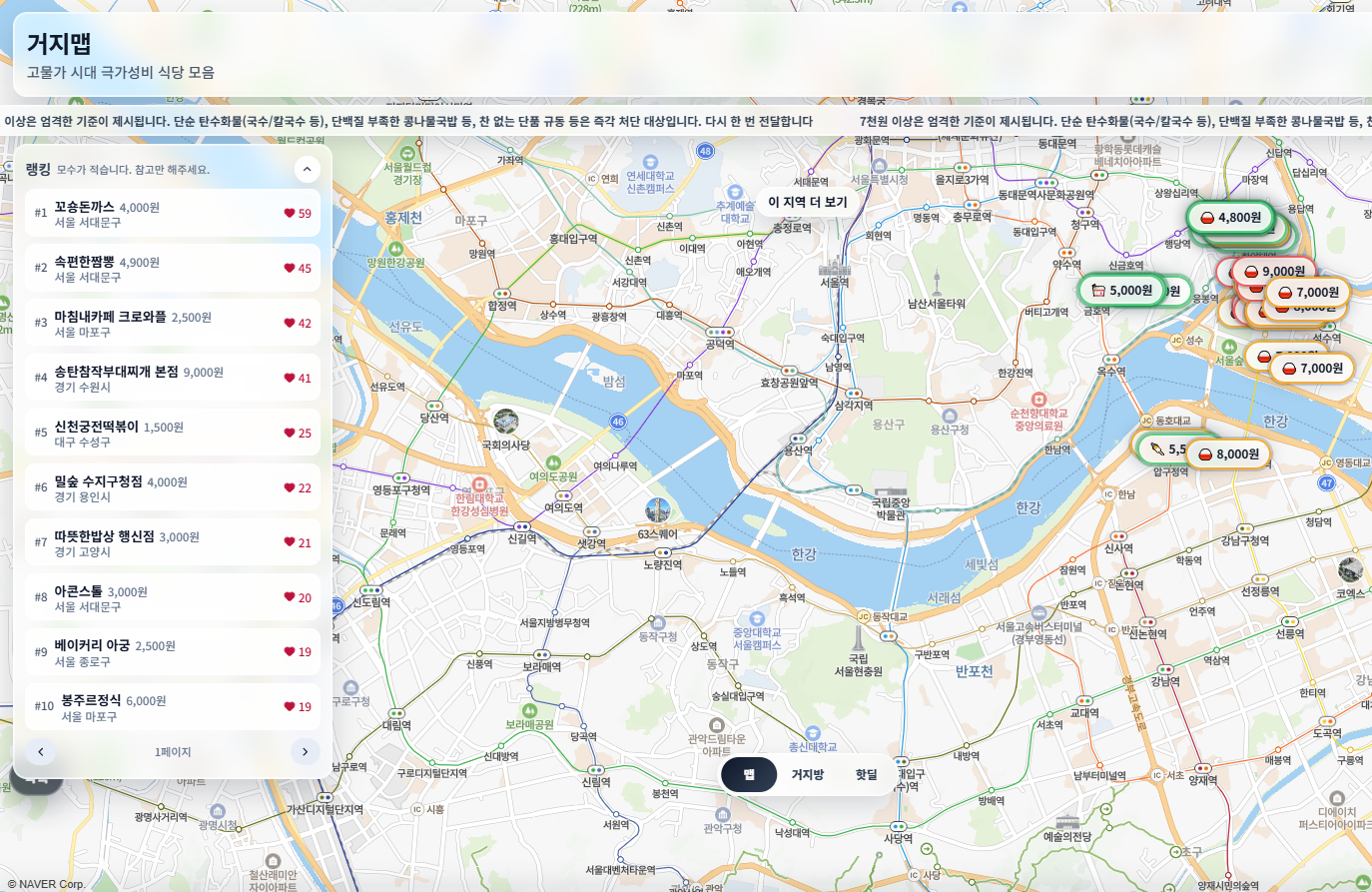
Task: Click heart icon on 속편한짬뽕 entry
Action: tap(290, 268)
